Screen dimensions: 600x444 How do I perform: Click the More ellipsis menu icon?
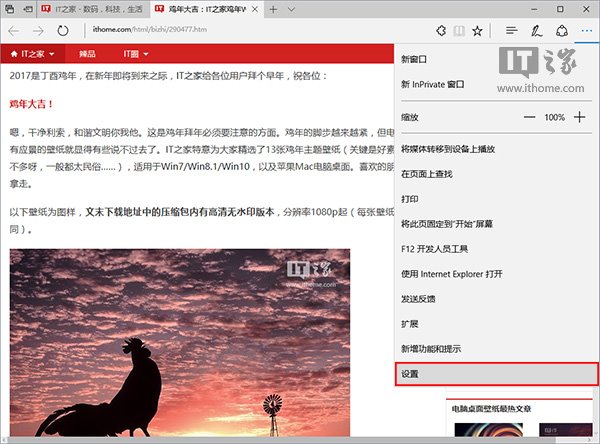(587, 31)
